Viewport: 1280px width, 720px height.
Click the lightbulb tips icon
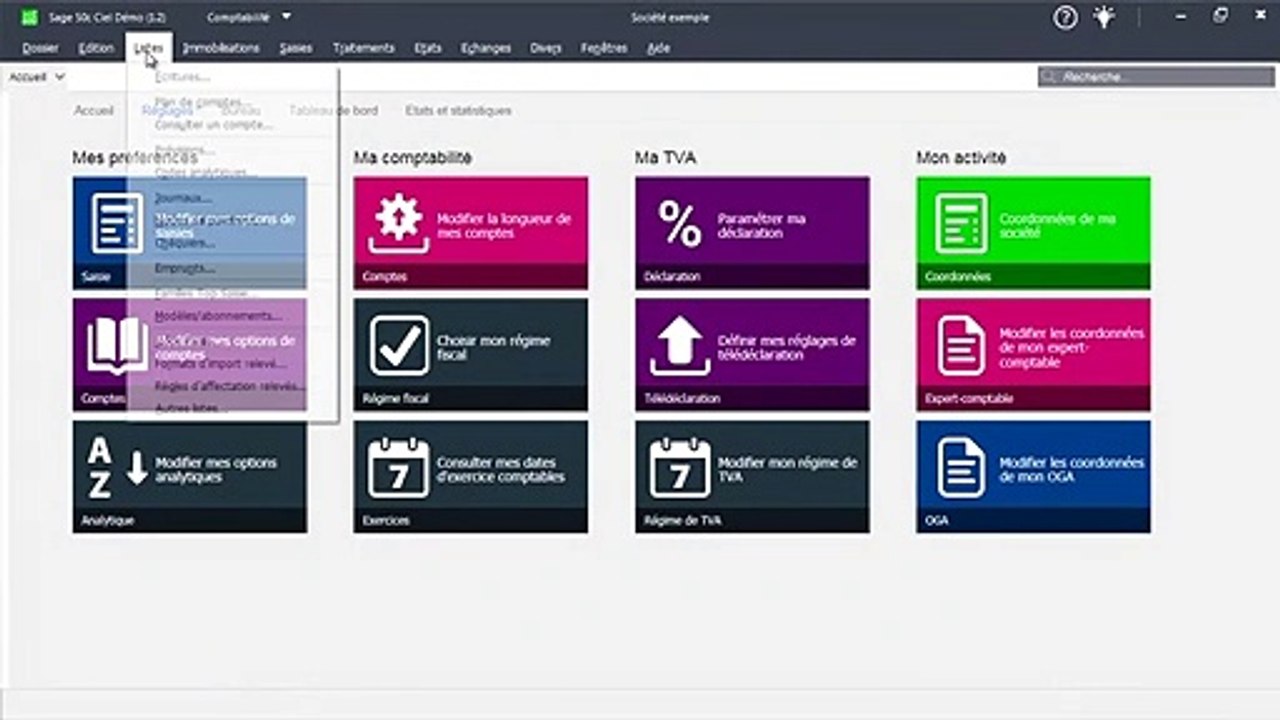tap(1104, 17)
